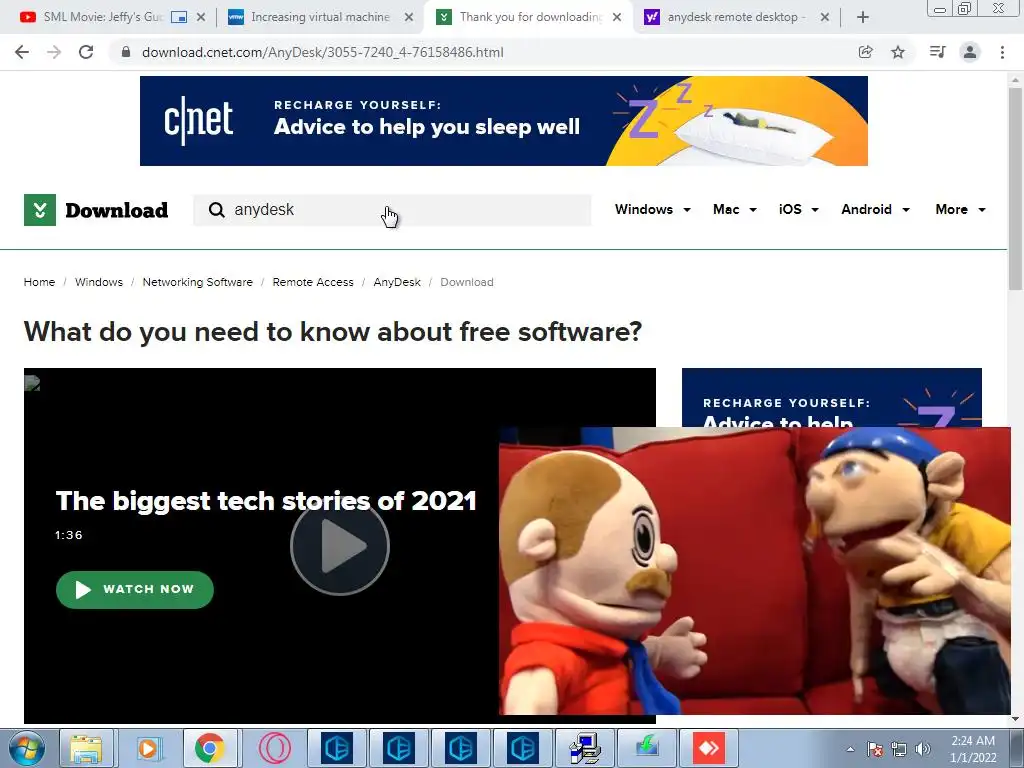Launch the media player taskbar icon
The width and height of the screenshot is (1024, 768).
148,748
